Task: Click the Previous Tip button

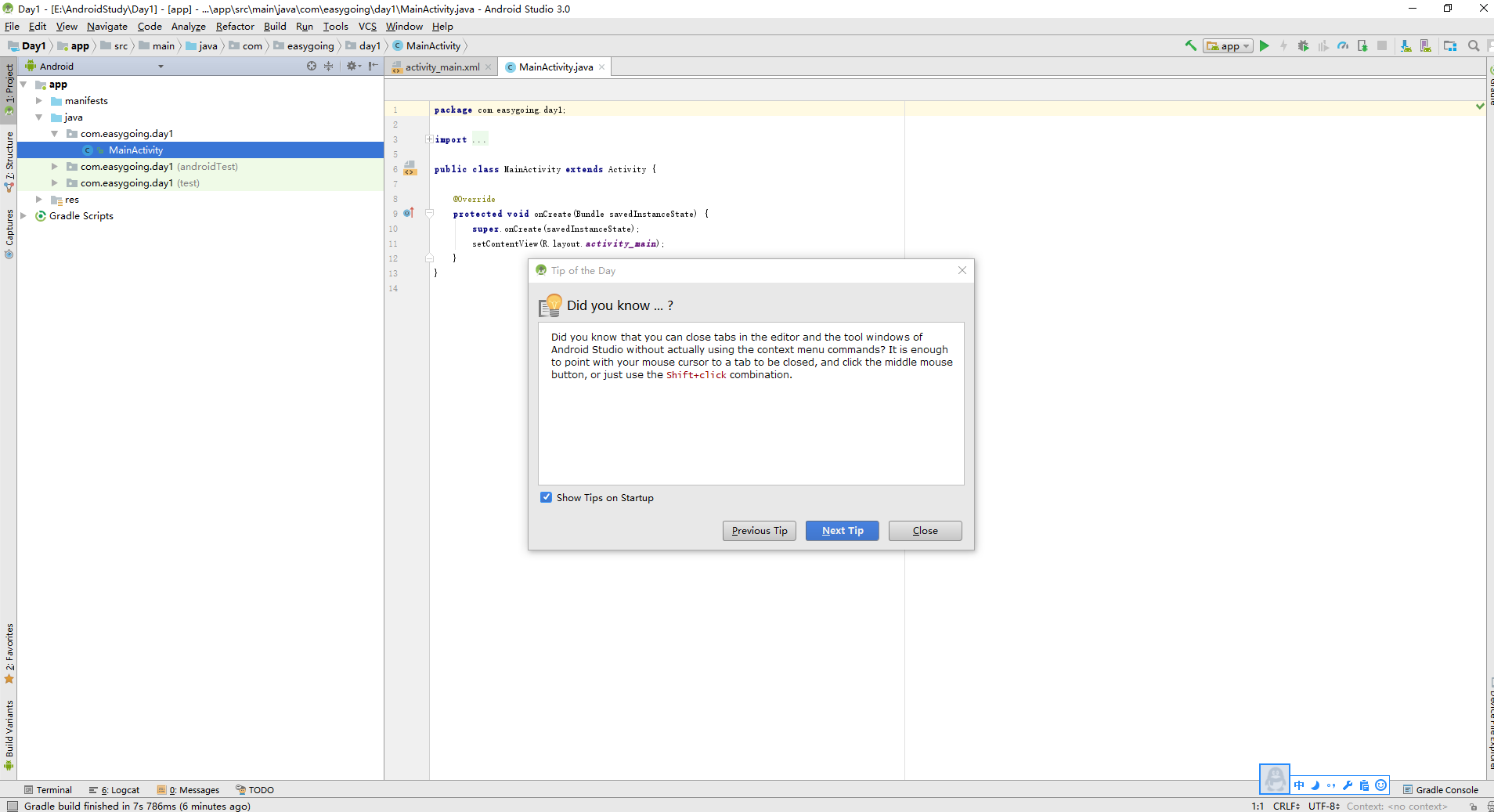Action: 760,530
